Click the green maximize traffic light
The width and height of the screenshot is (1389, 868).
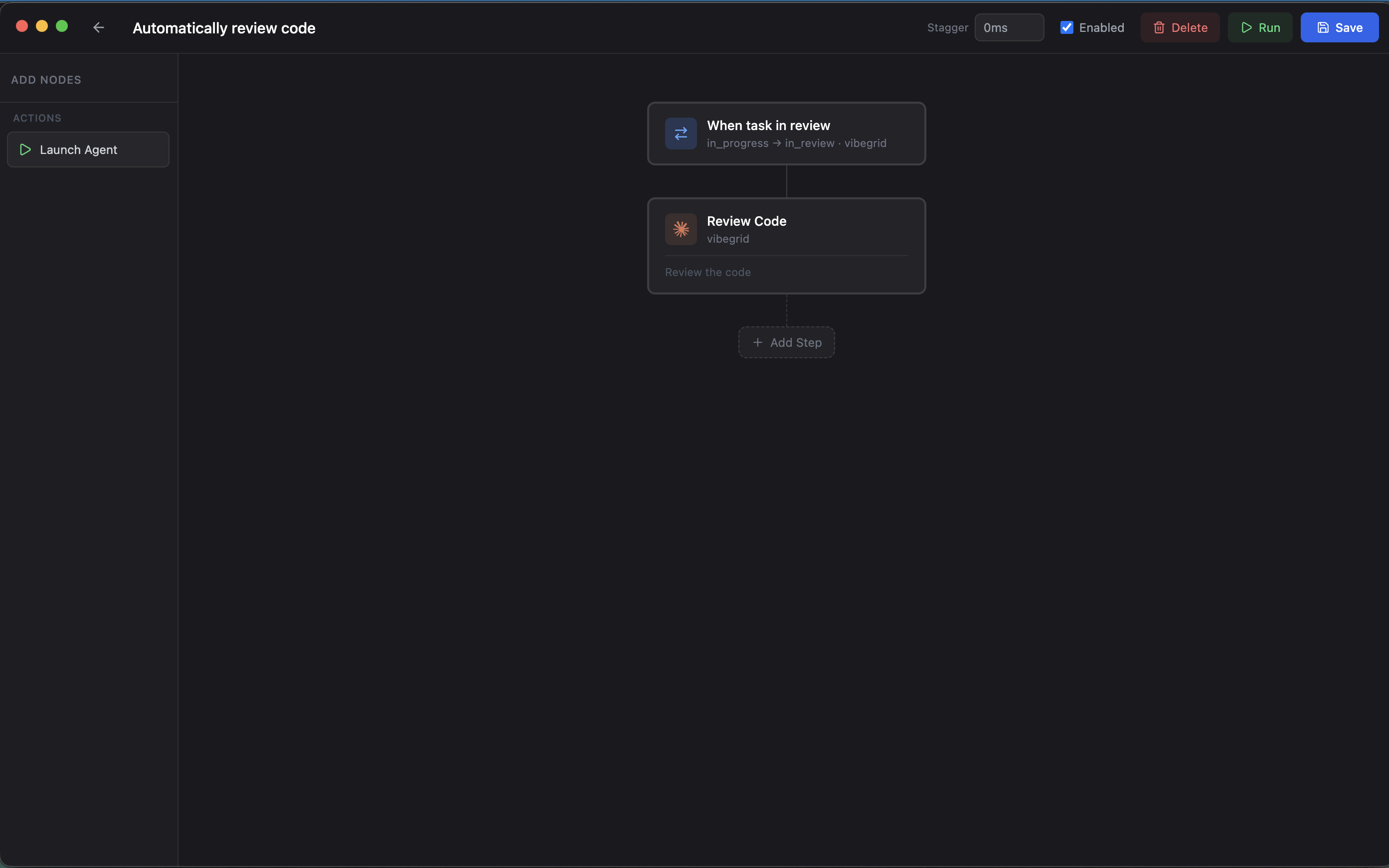(x=62, y=26)
